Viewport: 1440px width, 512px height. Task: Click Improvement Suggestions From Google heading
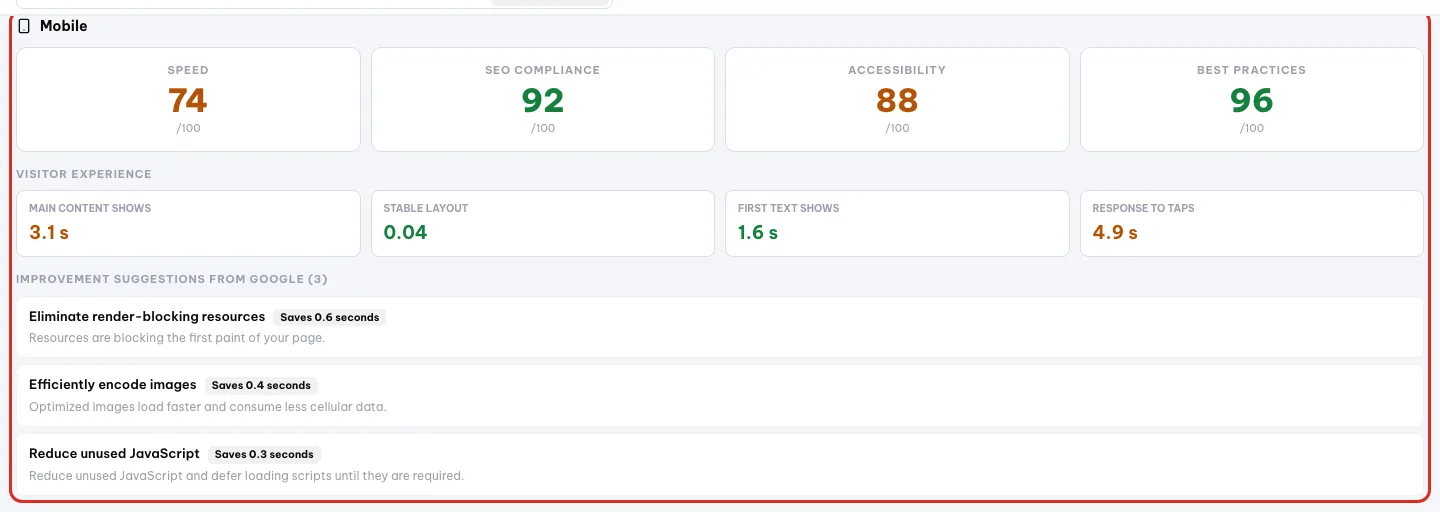click(x=172, y=279)
